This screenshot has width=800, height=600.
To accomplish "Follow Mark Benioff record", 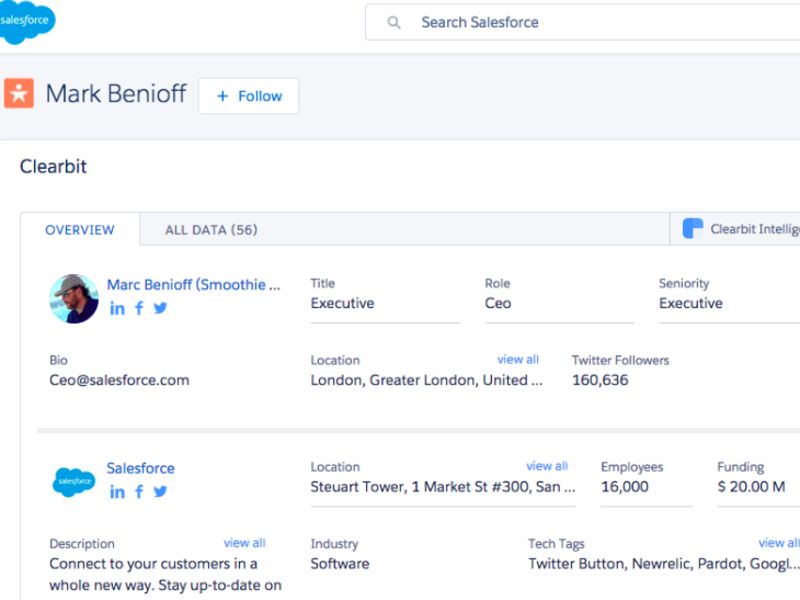I will (x=248, y=96).
